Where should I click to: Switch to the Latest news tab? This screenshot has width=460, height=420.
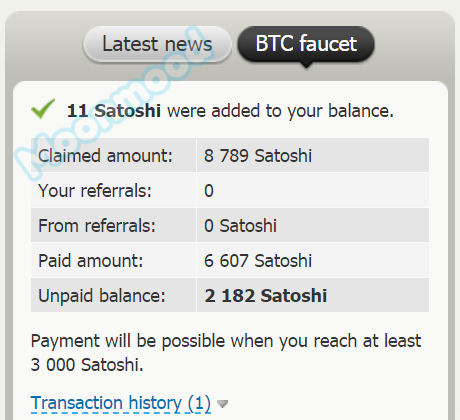coord(157,44)
